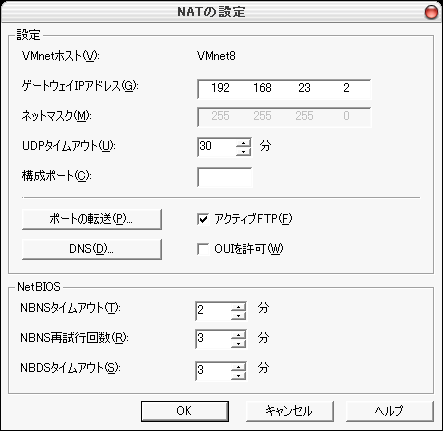Increase the UDP timeout spinner value

pyautogui.click(x=243, y=143)
